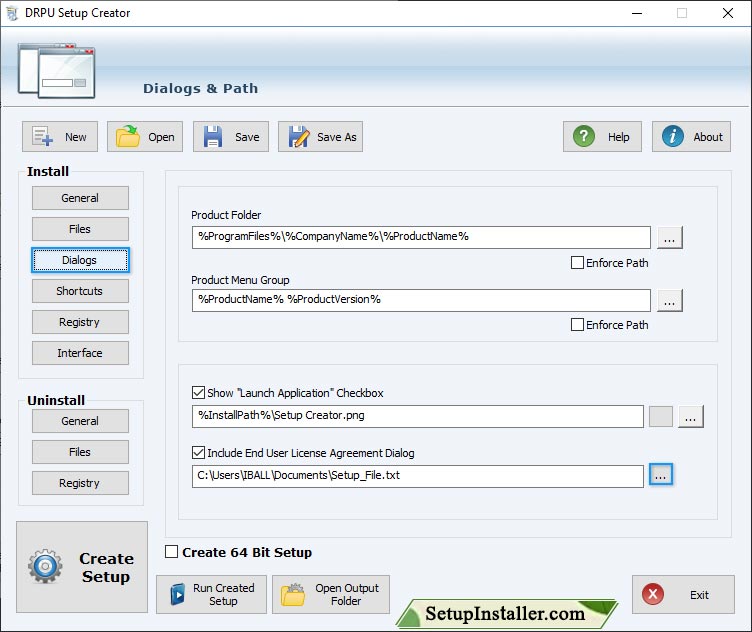Close the DRPU Setup Creator window
This screenshot has width=752, height=632.
(x=728, y=13)
